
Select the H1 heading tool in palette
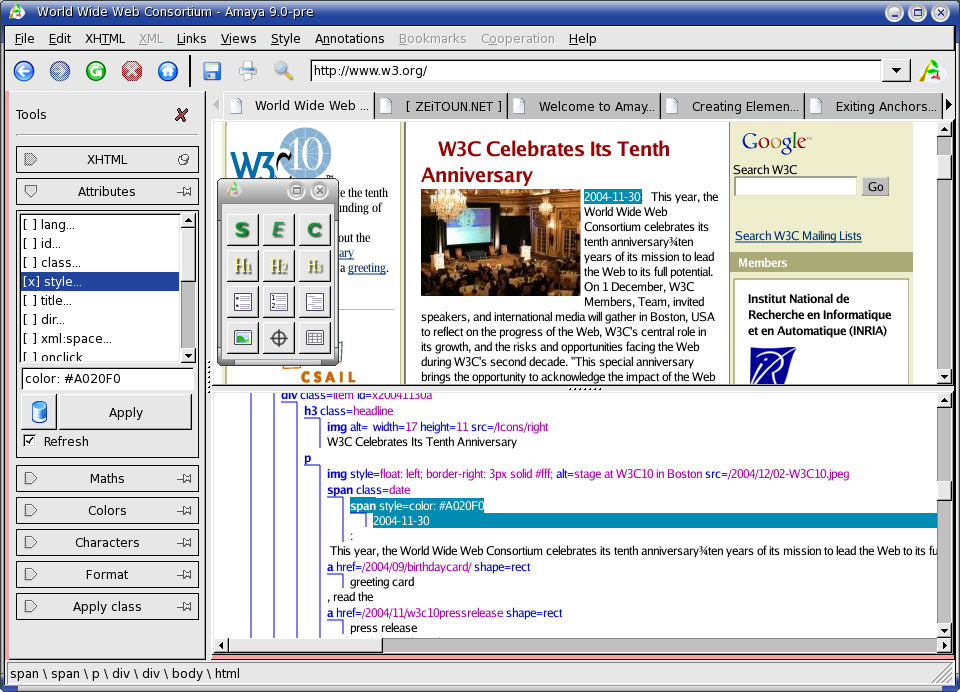point(242,266)
